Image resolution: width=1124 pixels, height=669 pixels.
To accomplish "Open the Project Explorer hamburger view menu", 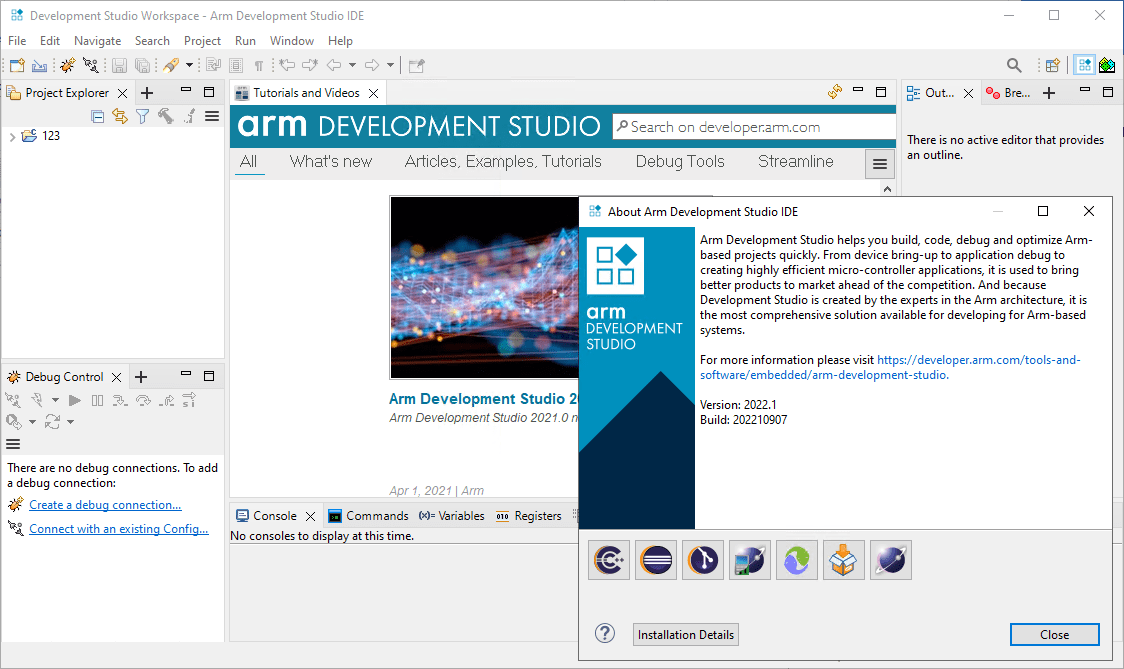I will 211,116.
